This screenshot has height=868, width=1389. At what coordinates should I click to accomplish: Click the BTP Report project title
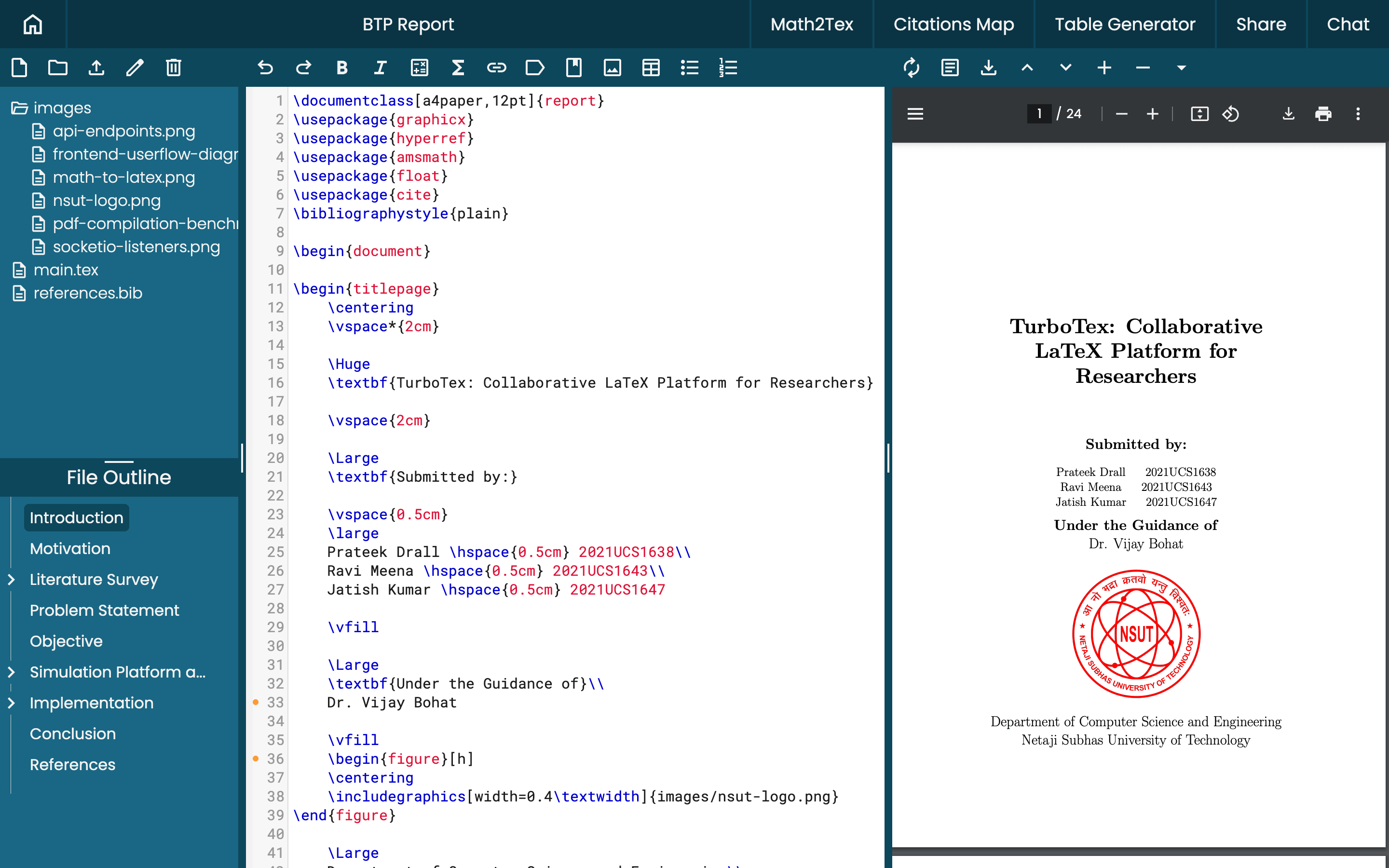(408, 24)
